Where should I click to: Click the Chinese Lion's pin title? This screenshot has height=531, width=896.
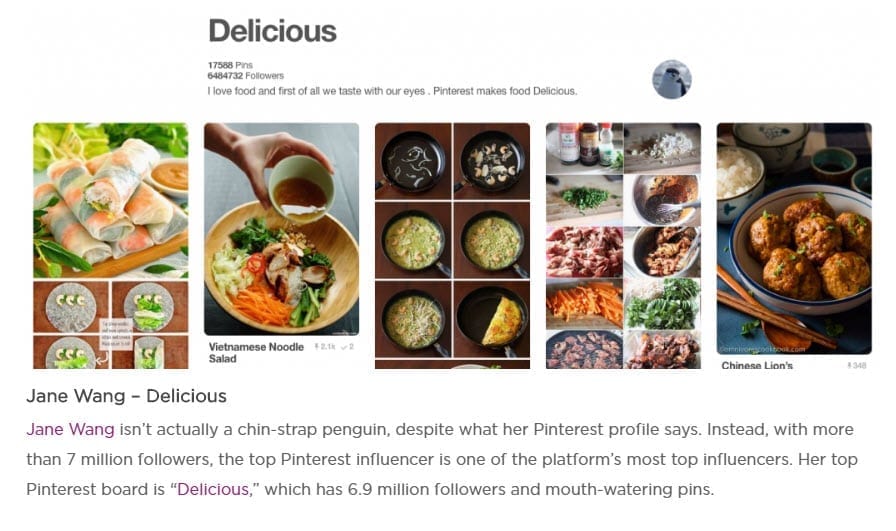(x=757, y=365)
